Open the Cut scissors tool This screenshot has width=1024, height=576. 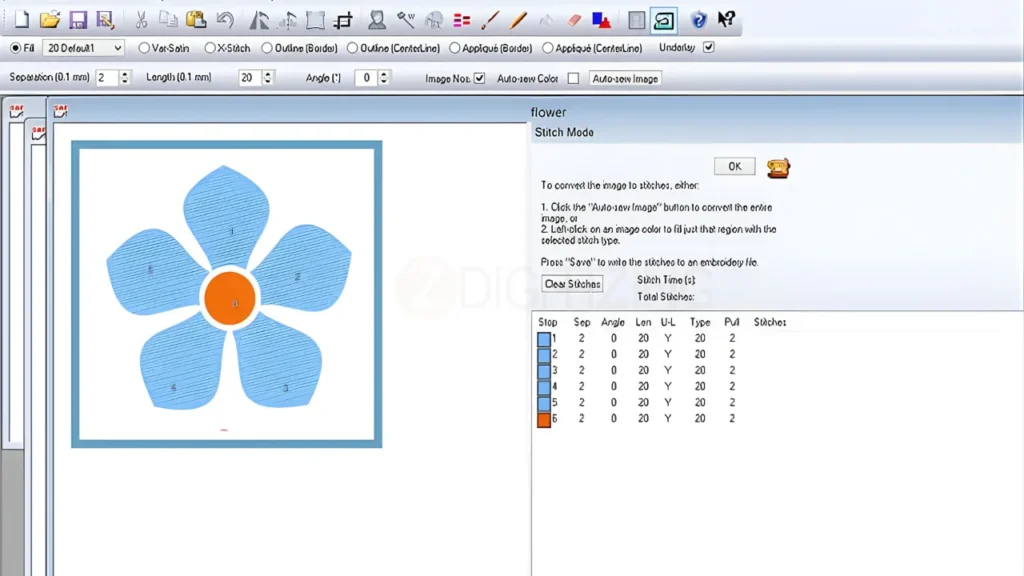[142, 20]
